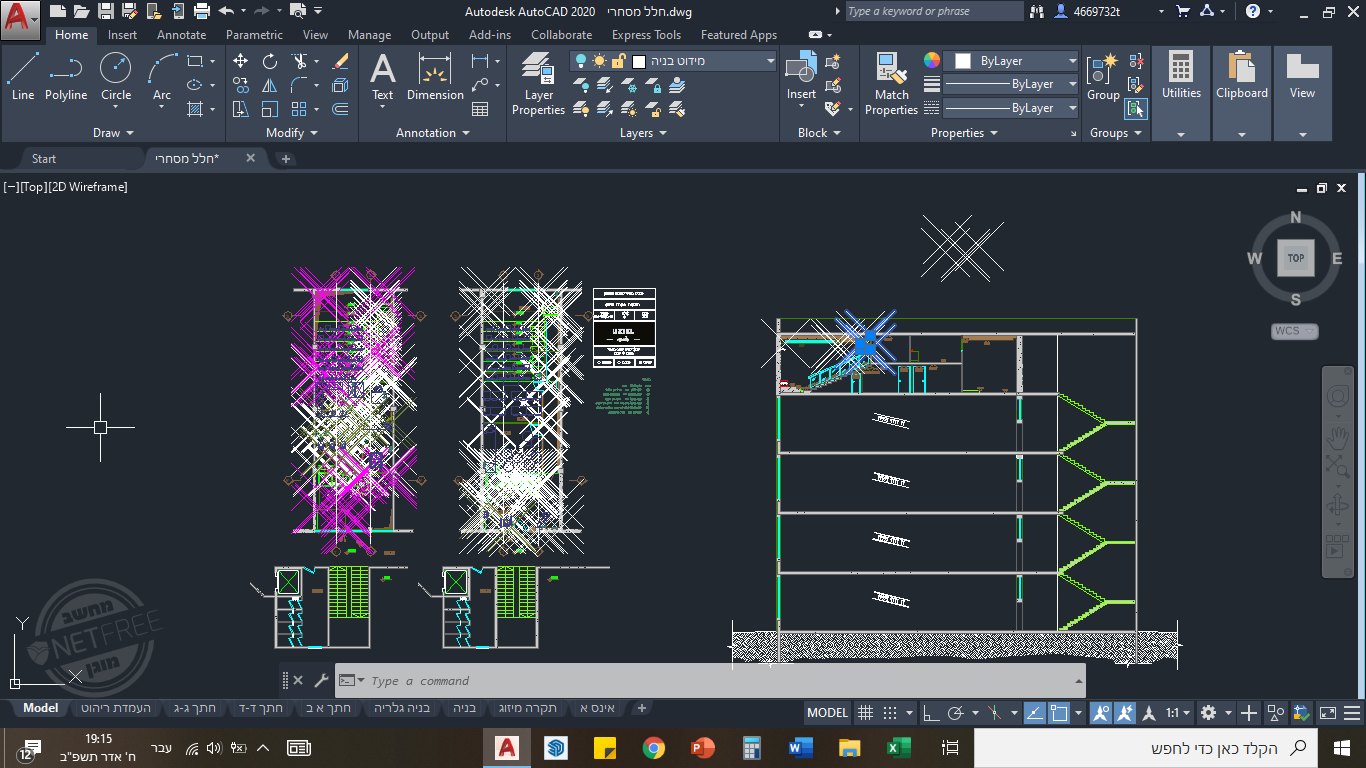Click the WCS label under ViewCube
1366x768 pixels.
[1295, 331]
